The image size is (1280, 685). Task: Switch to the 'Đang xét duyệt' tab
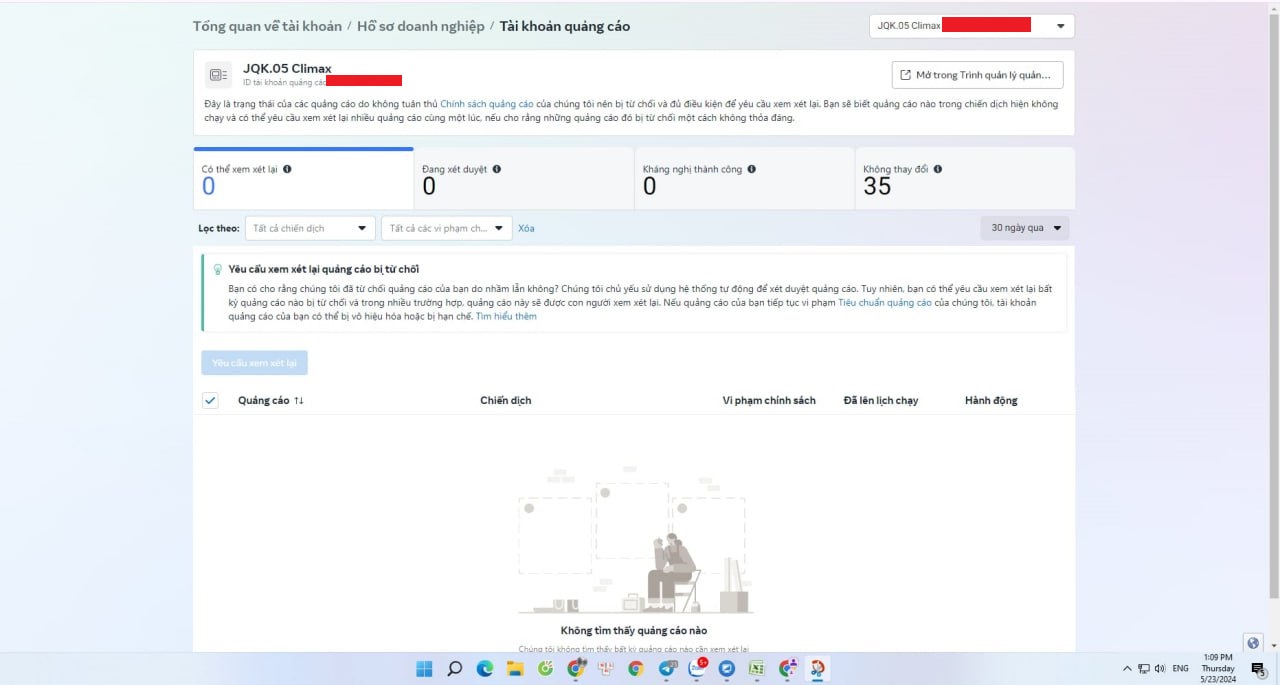524,179
